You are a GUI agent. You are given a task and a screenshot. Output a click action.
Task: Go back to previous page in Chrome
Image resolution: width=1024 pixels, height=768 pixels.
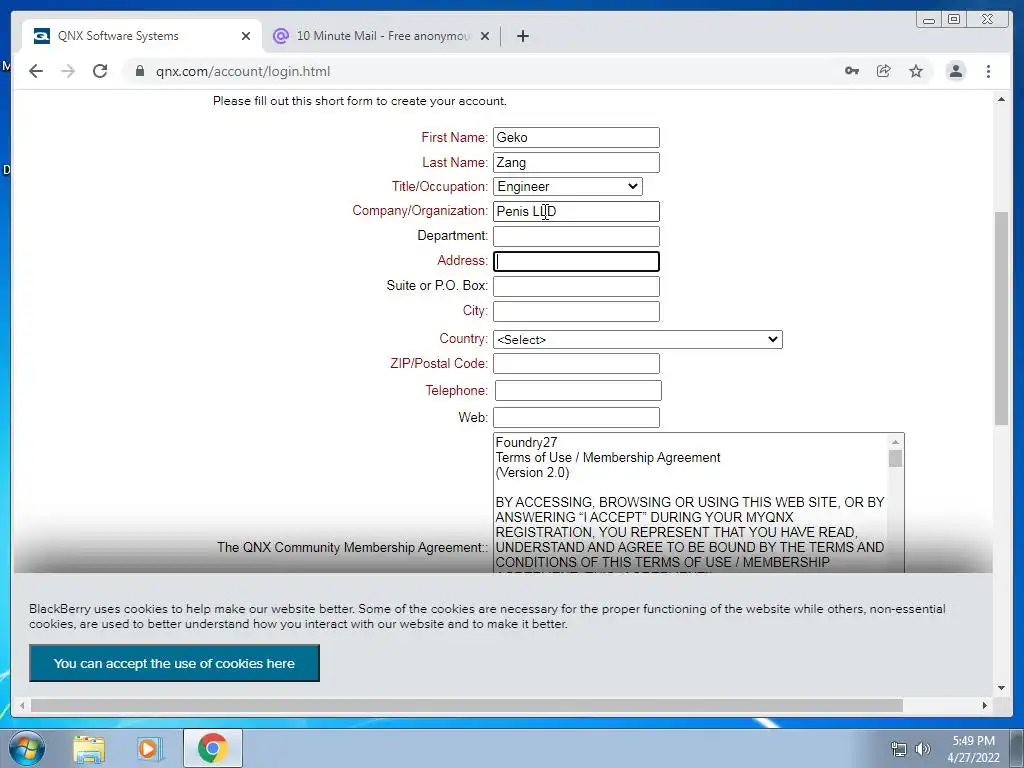coord(36,71)
